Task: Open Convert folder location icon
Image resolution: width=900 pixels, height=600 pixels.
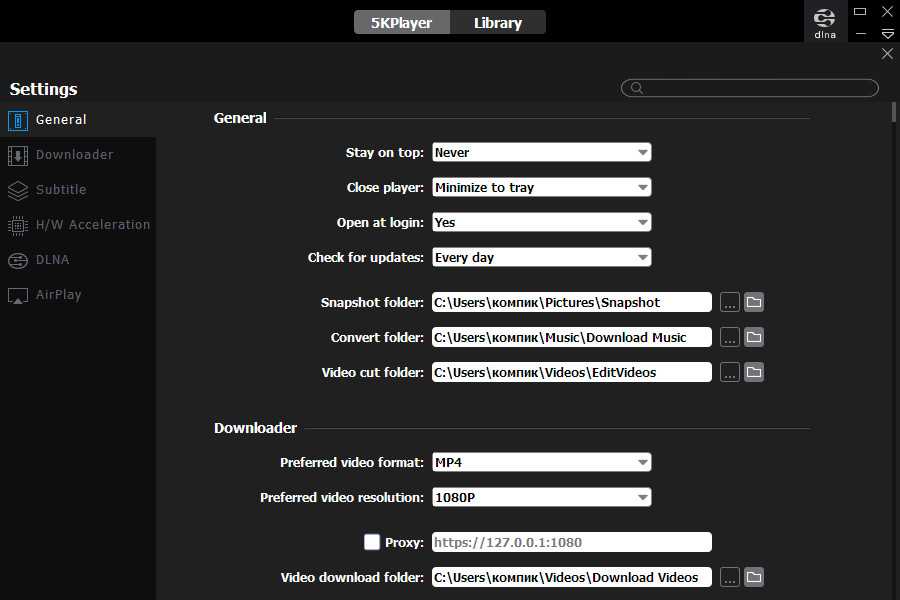Action: pos(754,337)
